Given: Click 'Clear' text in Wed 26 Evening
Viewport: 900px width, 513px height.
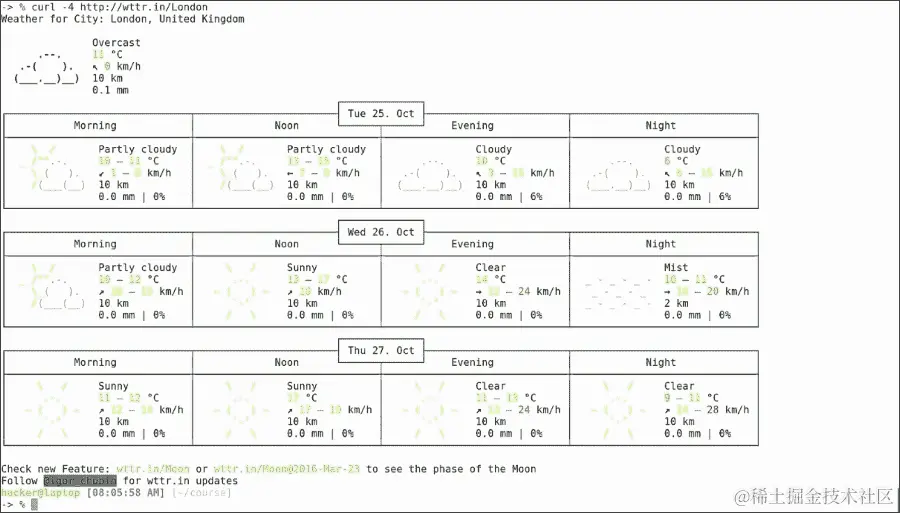Looking at the screenshot, I should tap(490, 267).
